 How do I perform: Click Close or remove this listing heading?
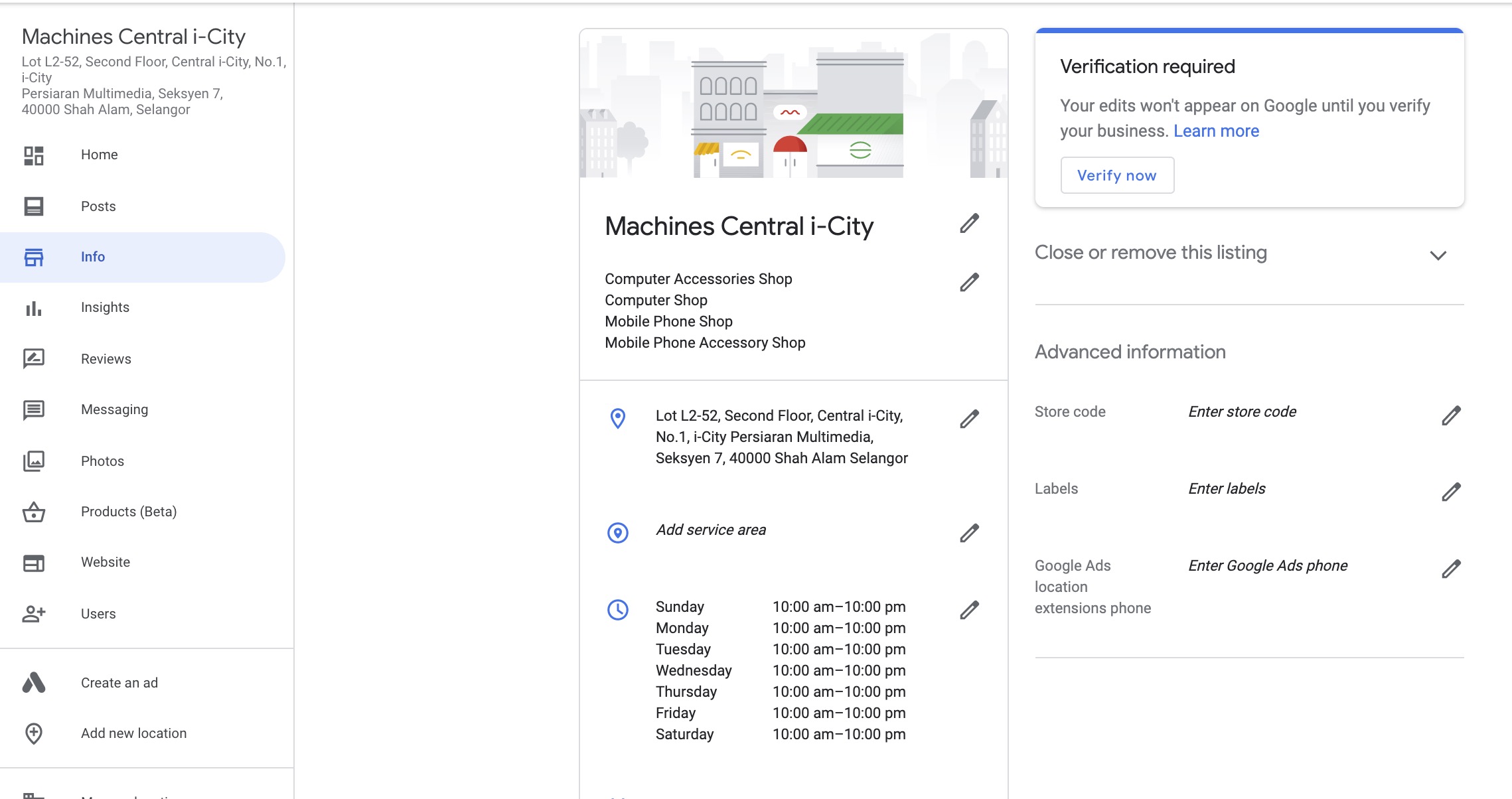click(x=1151, y=253)
